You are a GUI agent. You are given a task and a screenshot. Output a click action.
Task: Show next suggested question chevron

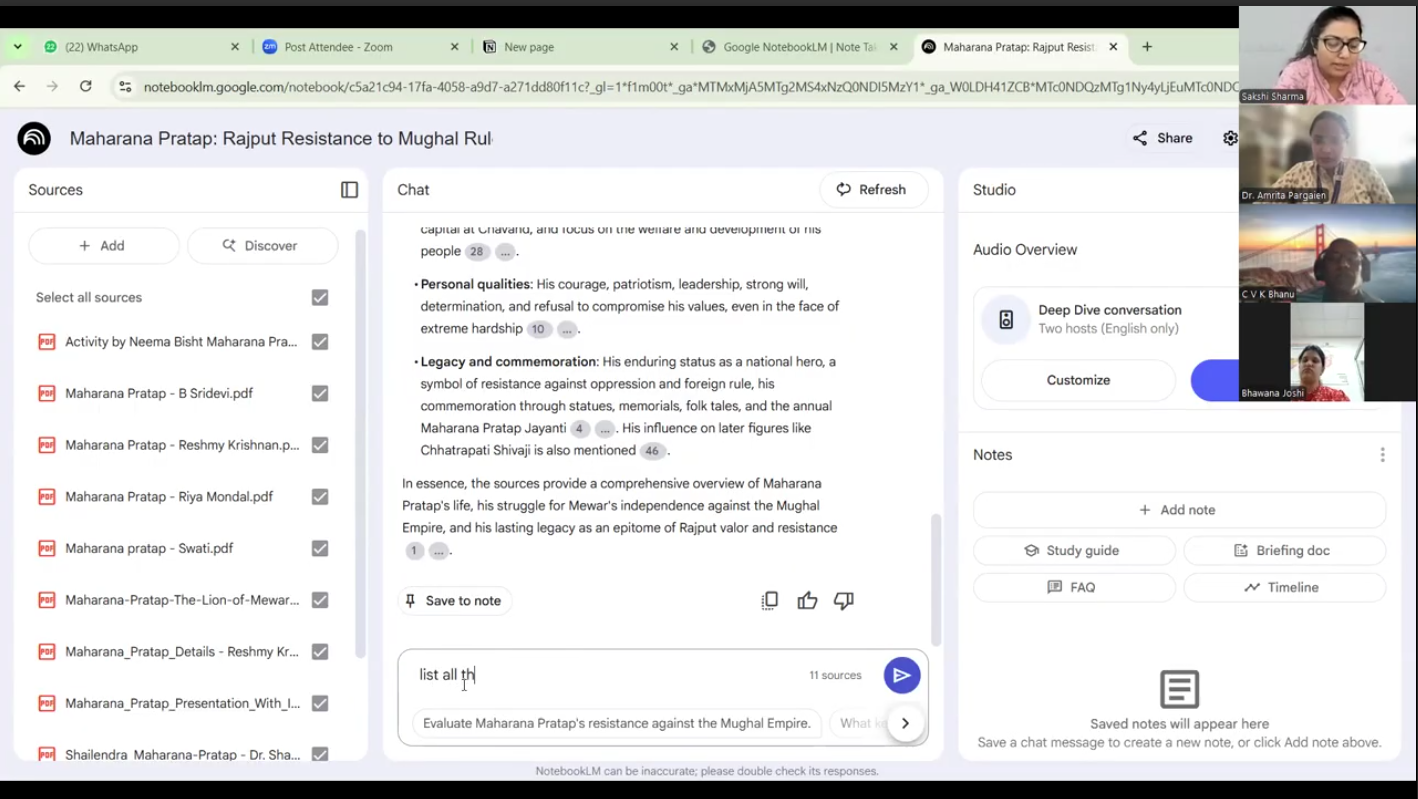pos(905,723)
